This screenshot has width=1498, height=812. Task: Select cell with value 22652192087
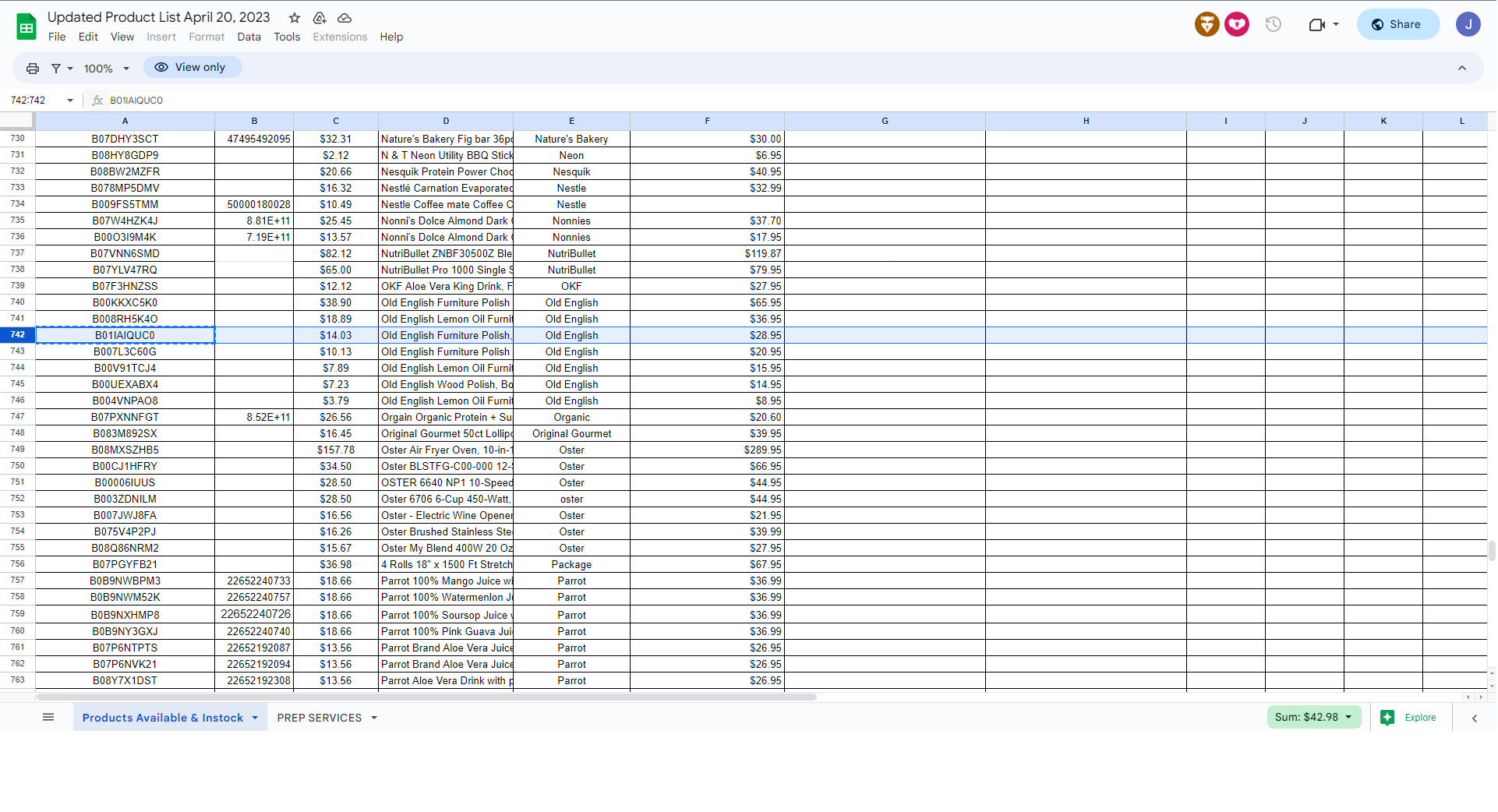click(x=254, y=648)
